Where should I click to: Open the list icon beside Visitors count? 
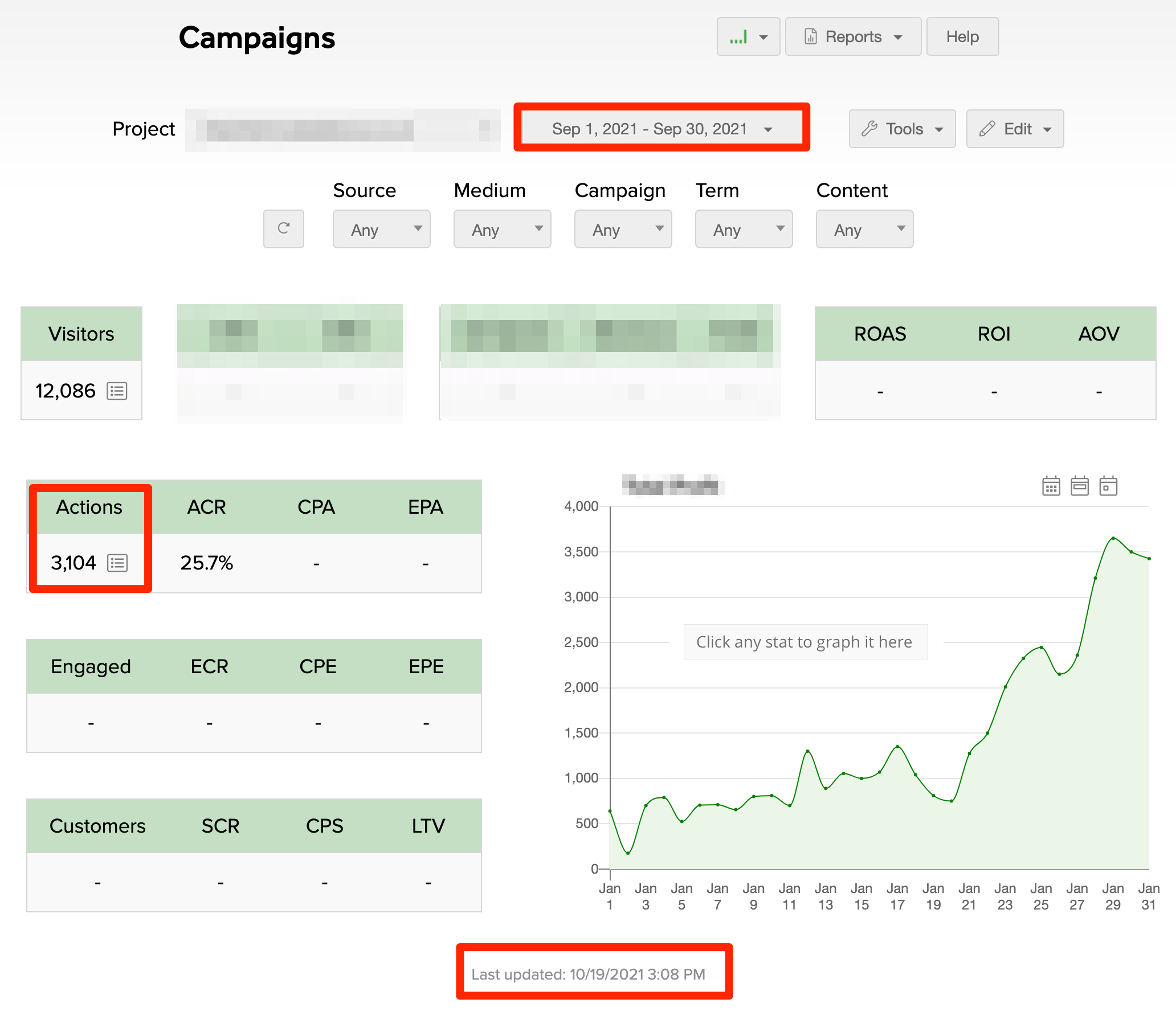(117, 391)
